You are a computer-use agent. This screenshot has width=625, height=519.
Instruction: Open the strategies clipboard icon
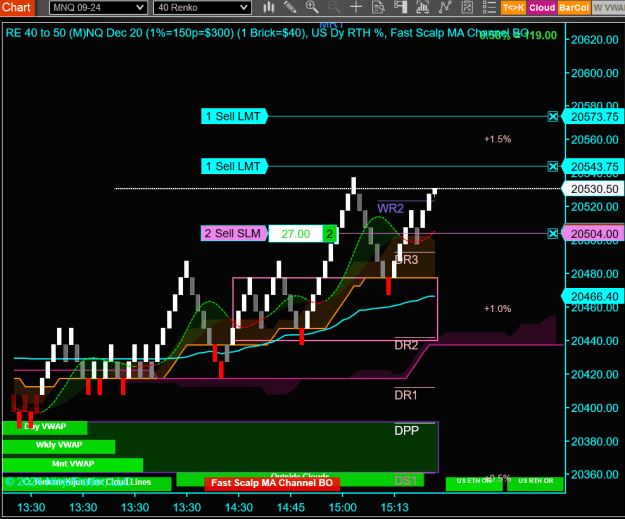[x=467, y=7]
